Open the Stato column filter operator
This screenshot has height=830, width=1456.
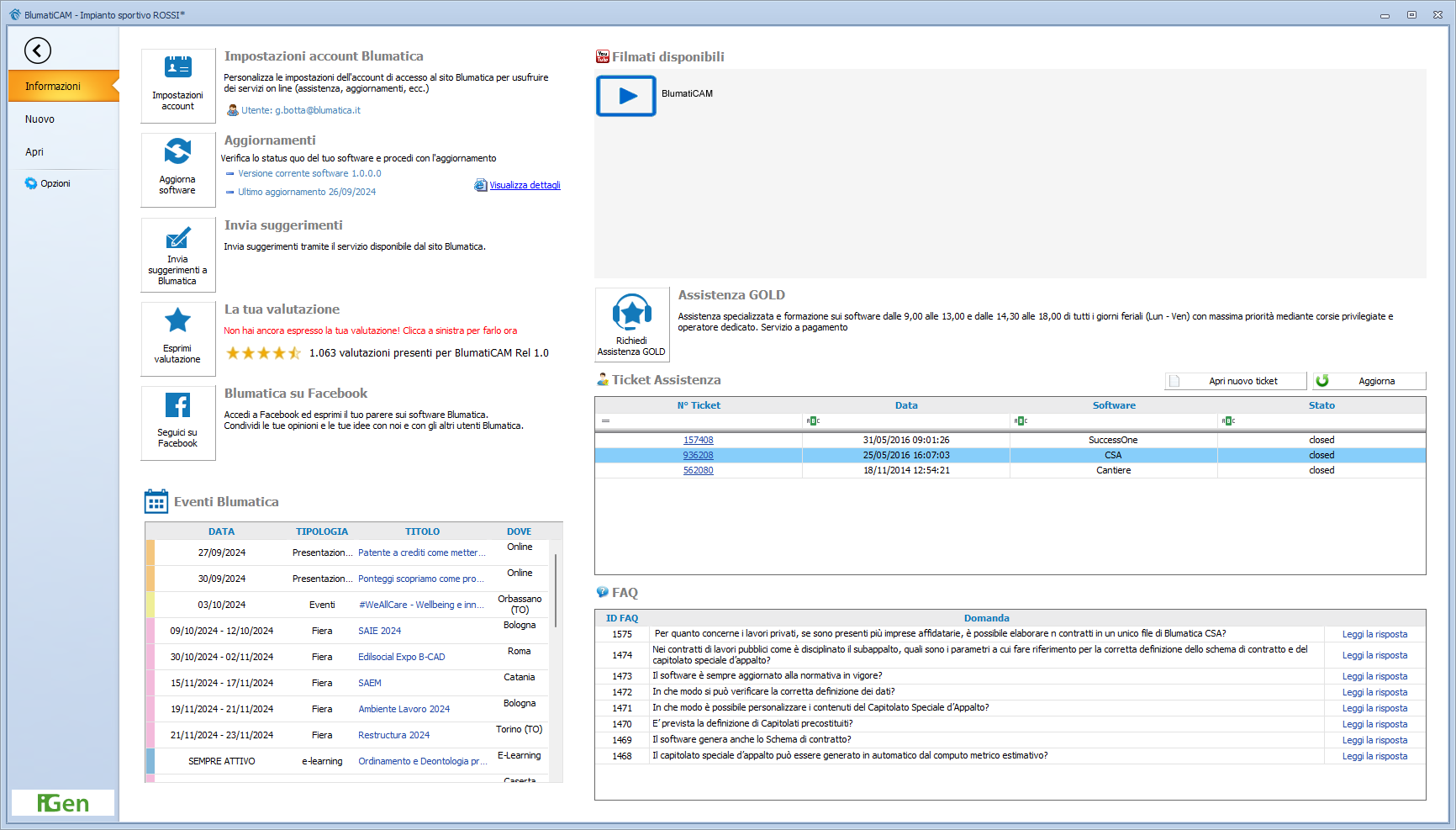1228,420
